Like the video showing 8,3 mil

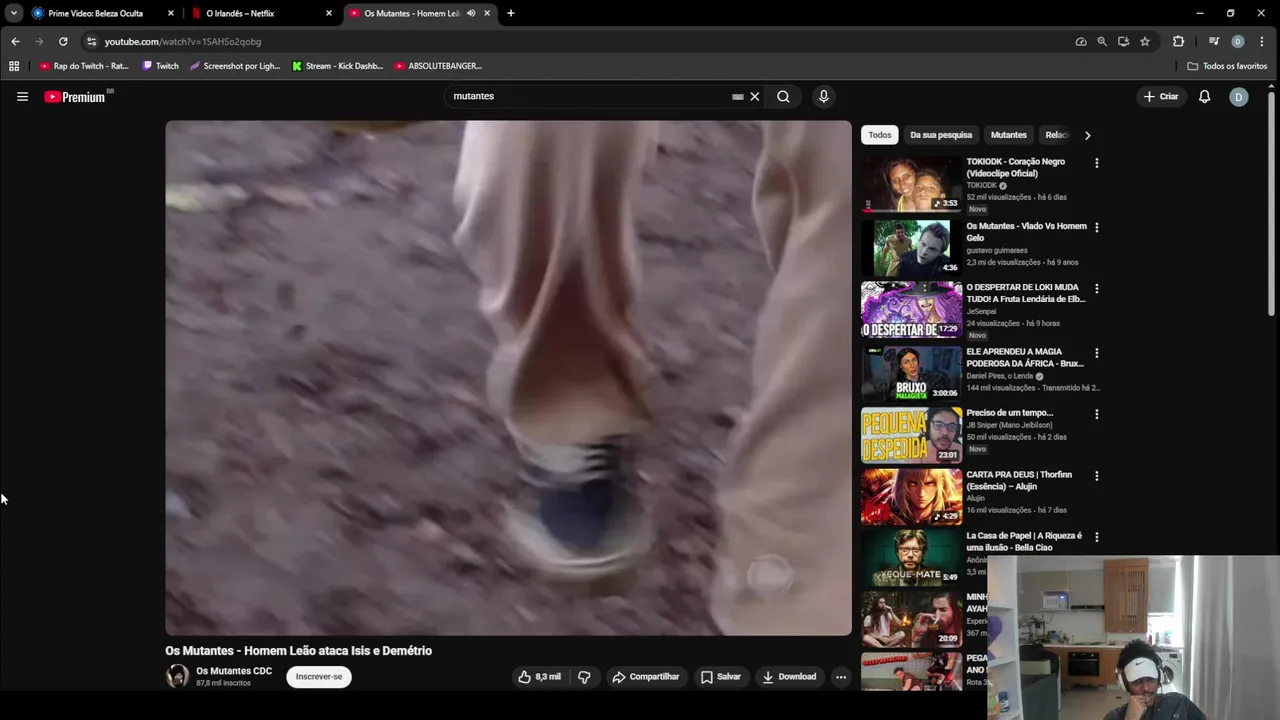(x=539, y=677)
